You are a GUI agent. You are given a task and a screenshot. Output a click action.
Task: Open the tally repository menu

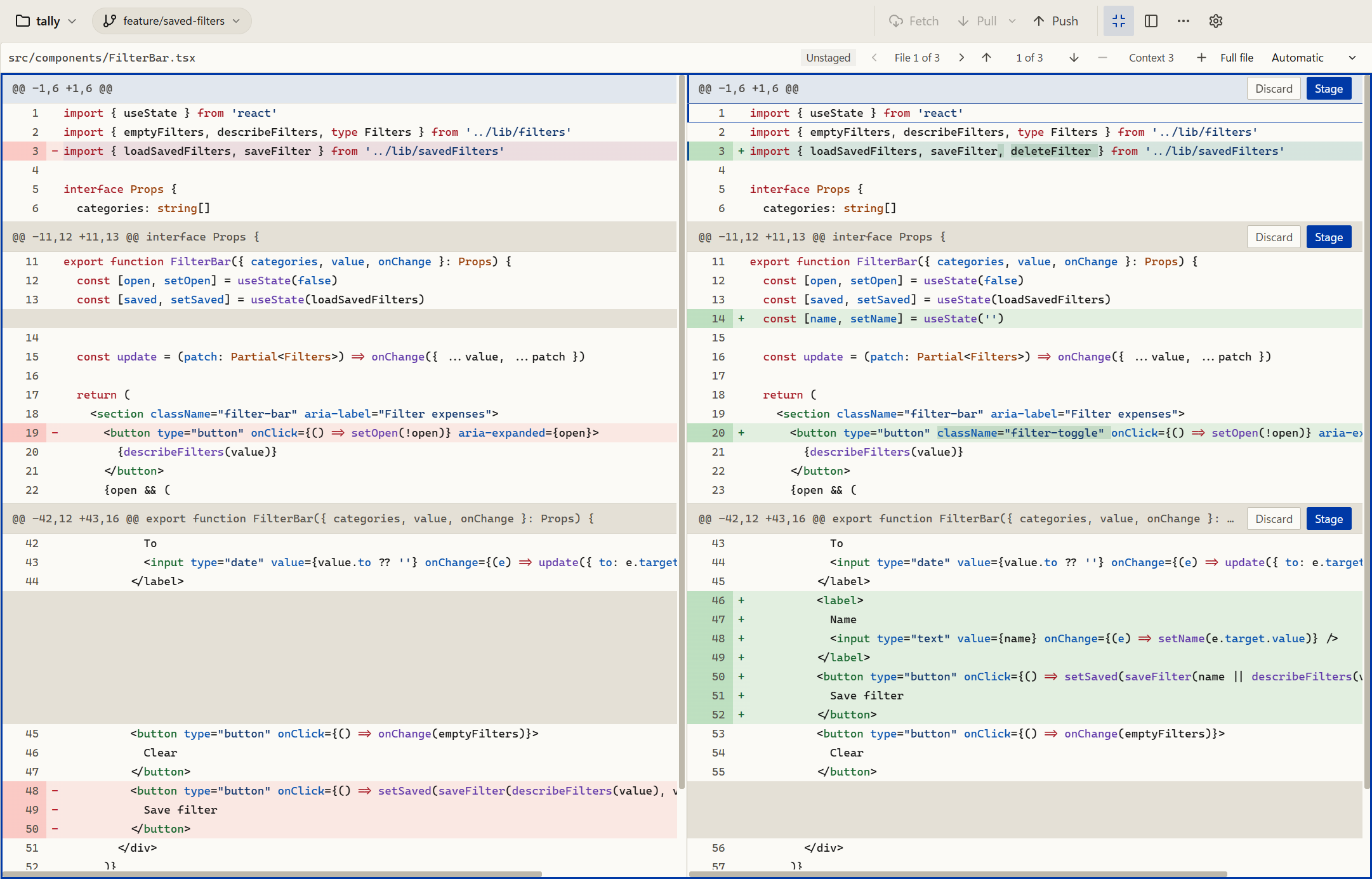tap(46, 21)
